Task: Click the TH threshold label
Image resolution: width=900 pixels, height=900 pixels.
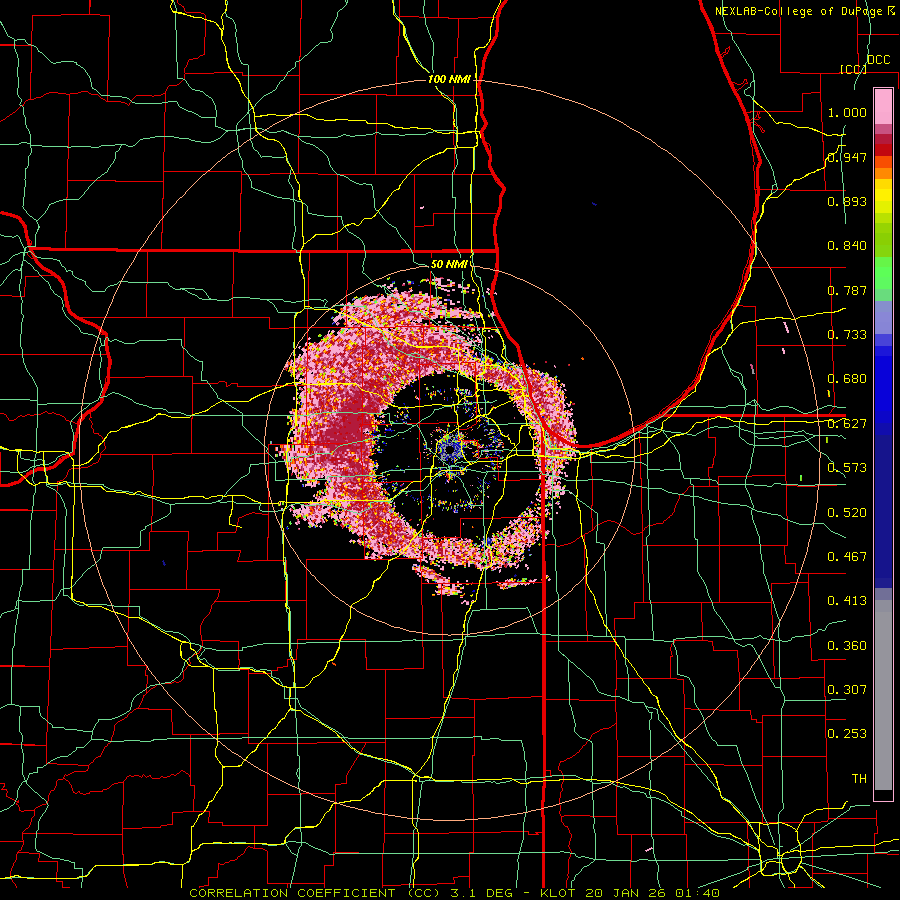Action: tap(859, 779)
